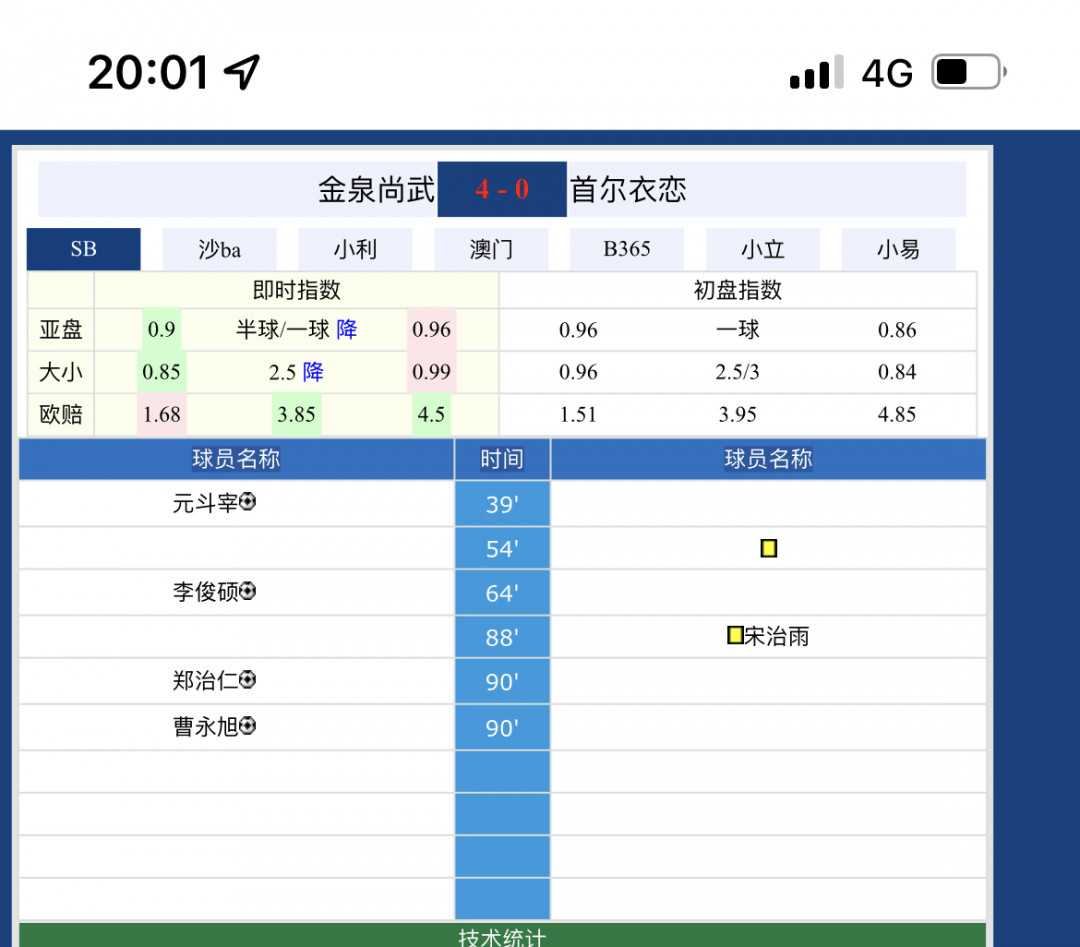The image size is (1080, 947).
Task: Tap the goal ball icon beside 李俊硕
Action: click(x=247, y=591)
